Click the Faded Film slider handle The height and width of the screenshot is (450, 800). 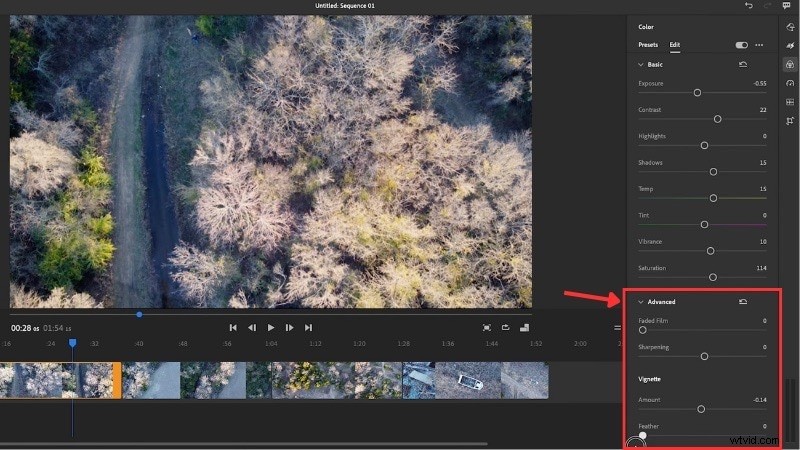click(x=642, y=330)
